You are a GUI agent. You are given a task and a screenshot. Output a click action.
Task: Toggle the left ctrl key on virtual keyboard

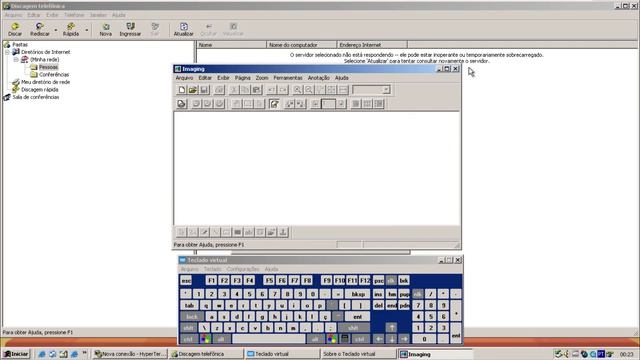tap(189, 339)
